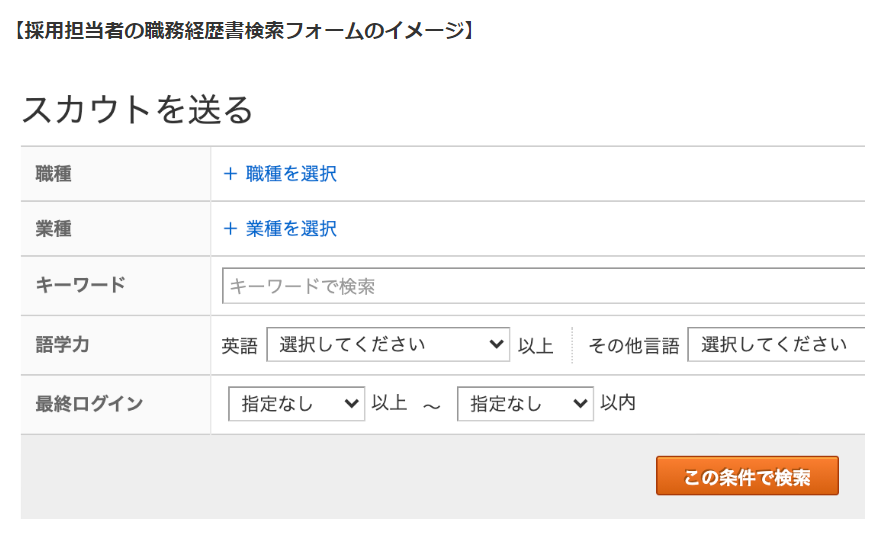Open the 業種を選択 link text
This screenshot has width=876, height=535.
pos(291,229)
